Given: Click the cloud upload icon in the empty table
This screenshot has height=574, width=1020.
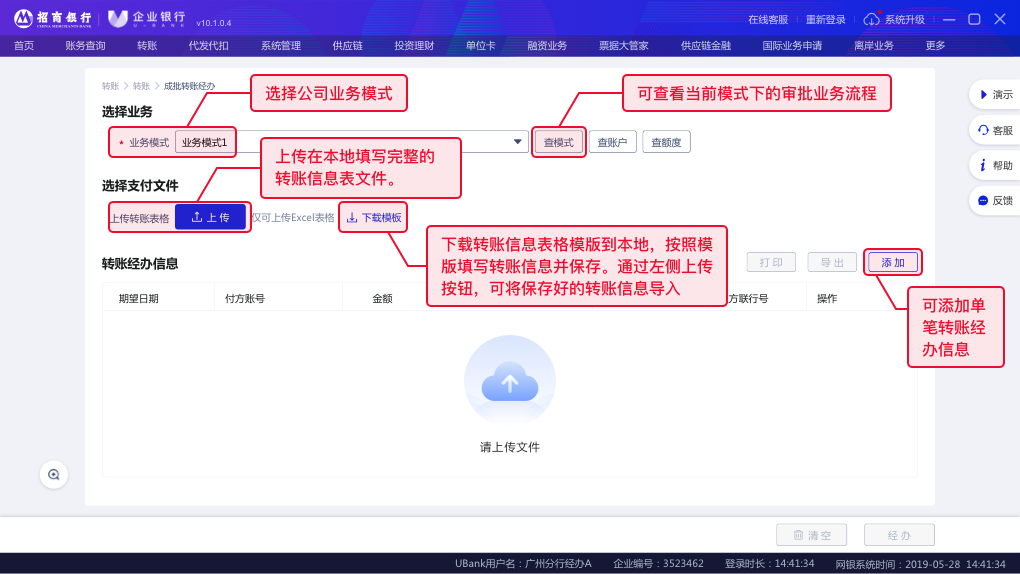Looking at the screenshot, I should 510,380.
